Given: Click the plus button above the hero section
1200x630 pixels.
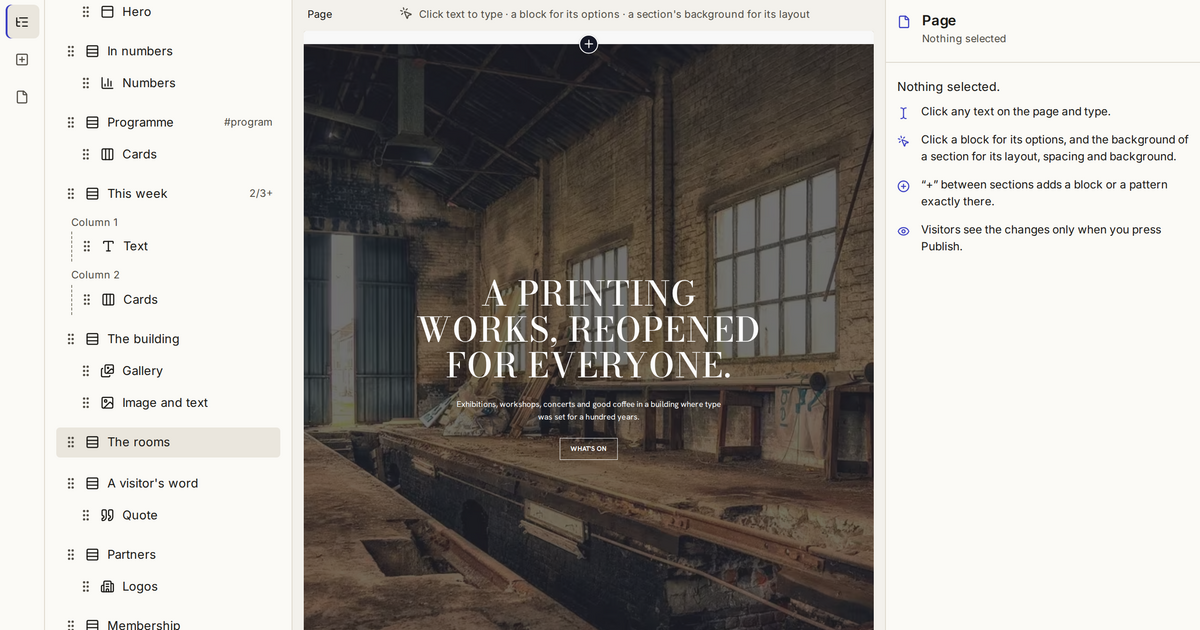Looking at the screenshot, I should tap(589, 44).
